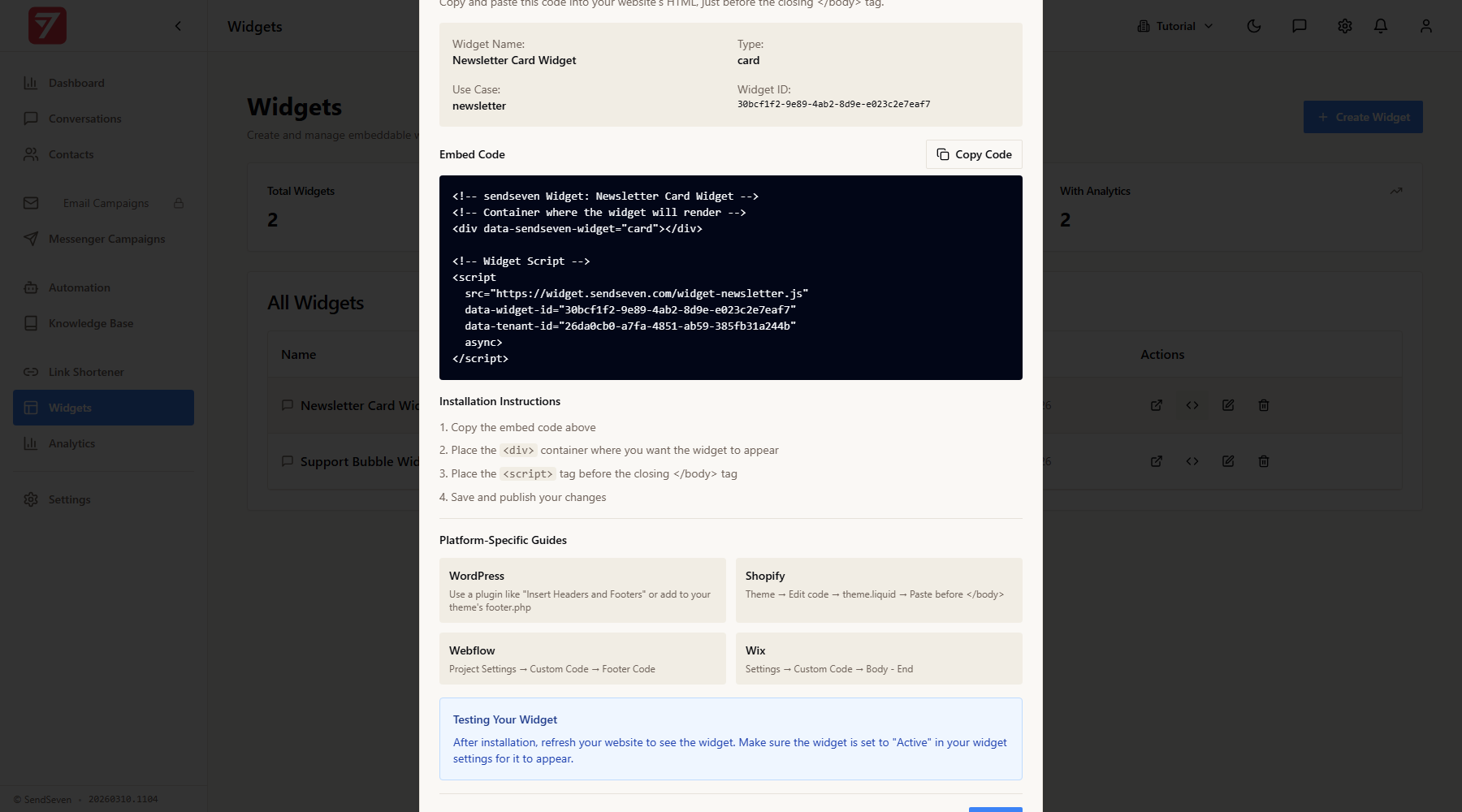The width and height of the screenshot is (1462, 812).
Task: Click the Link Shortener chain icon
Action: point(31,372)
